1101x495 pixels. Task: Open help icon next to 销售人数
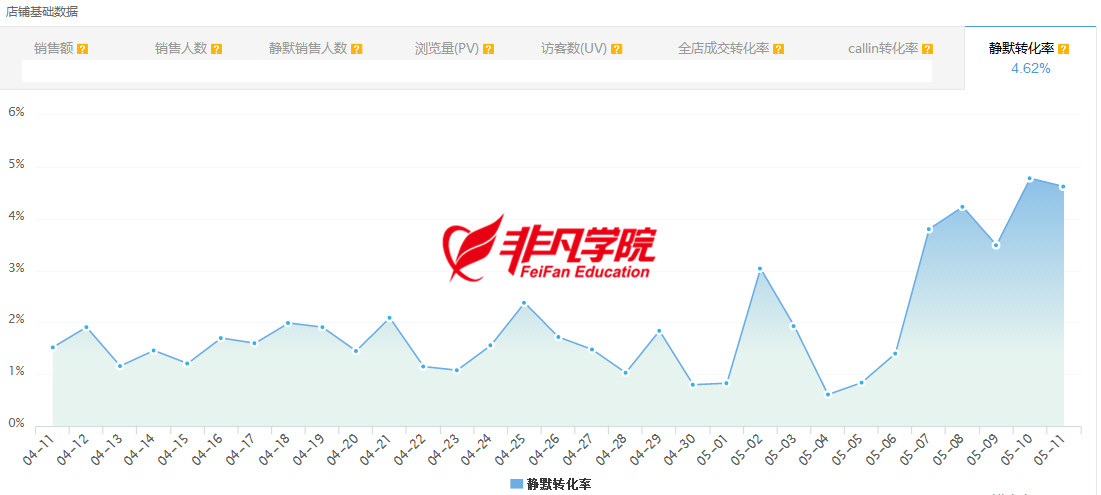click(x=216, y=49)
